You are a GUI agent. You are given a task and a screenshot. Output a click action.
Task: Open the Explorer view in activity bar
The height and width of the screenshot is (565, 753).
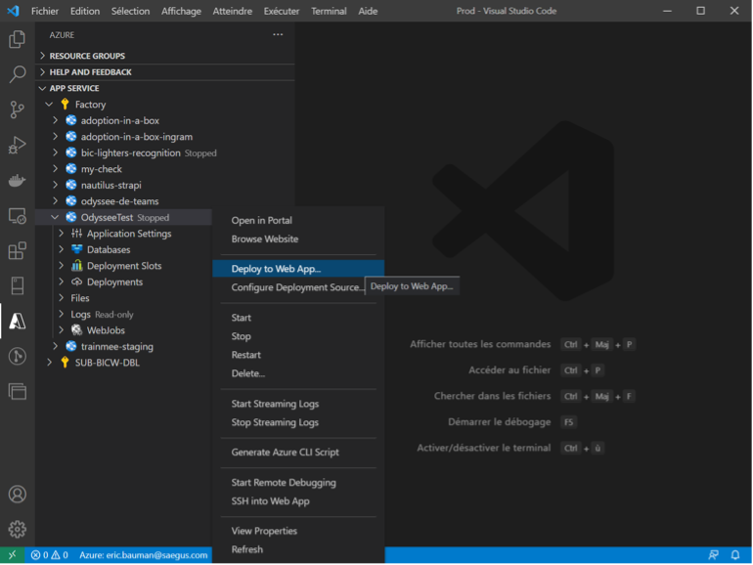click(x=17, y=39)
